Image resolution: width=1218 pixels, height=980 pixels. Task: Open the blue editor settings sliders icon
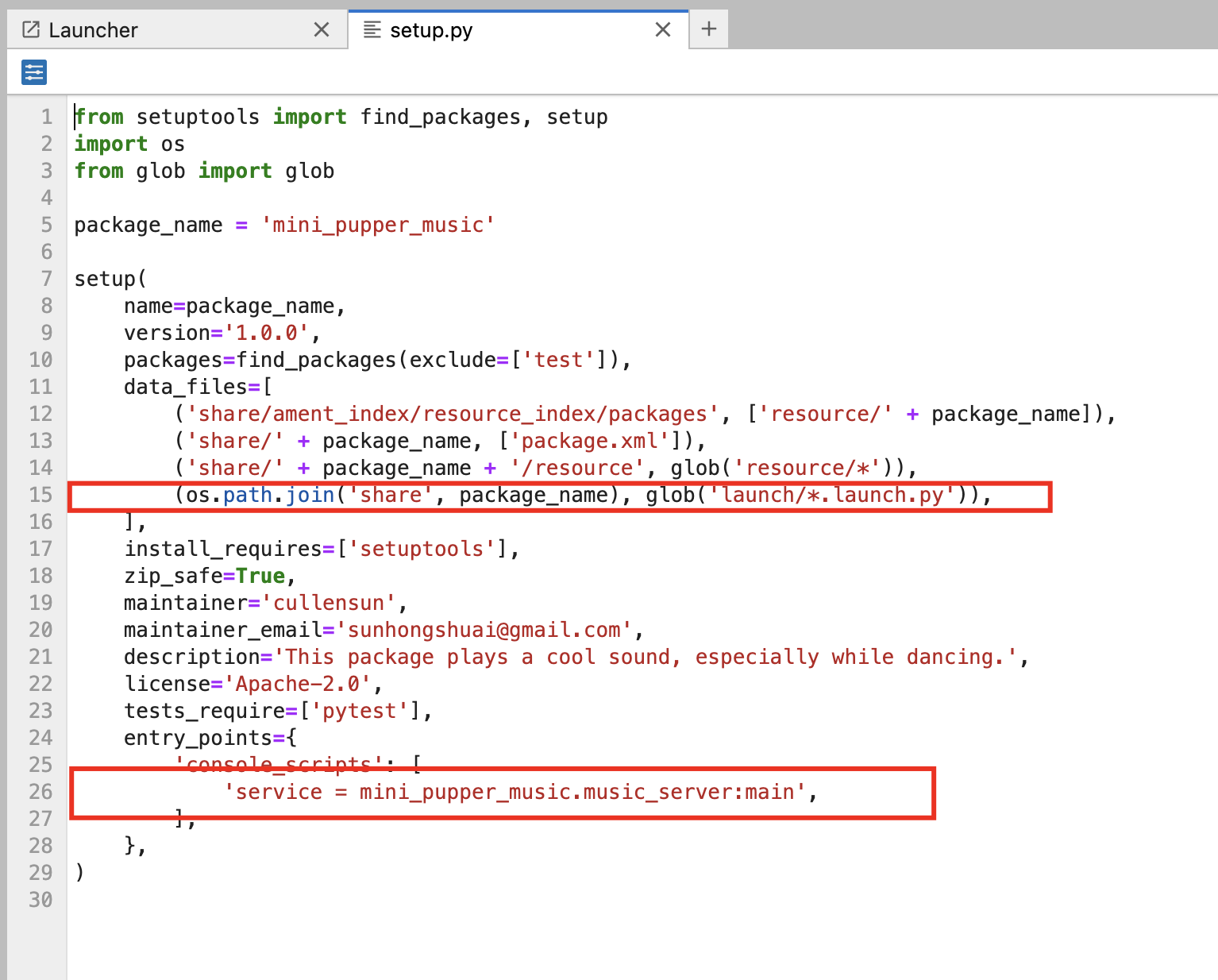pyautogui.click(x=34, y=72)
